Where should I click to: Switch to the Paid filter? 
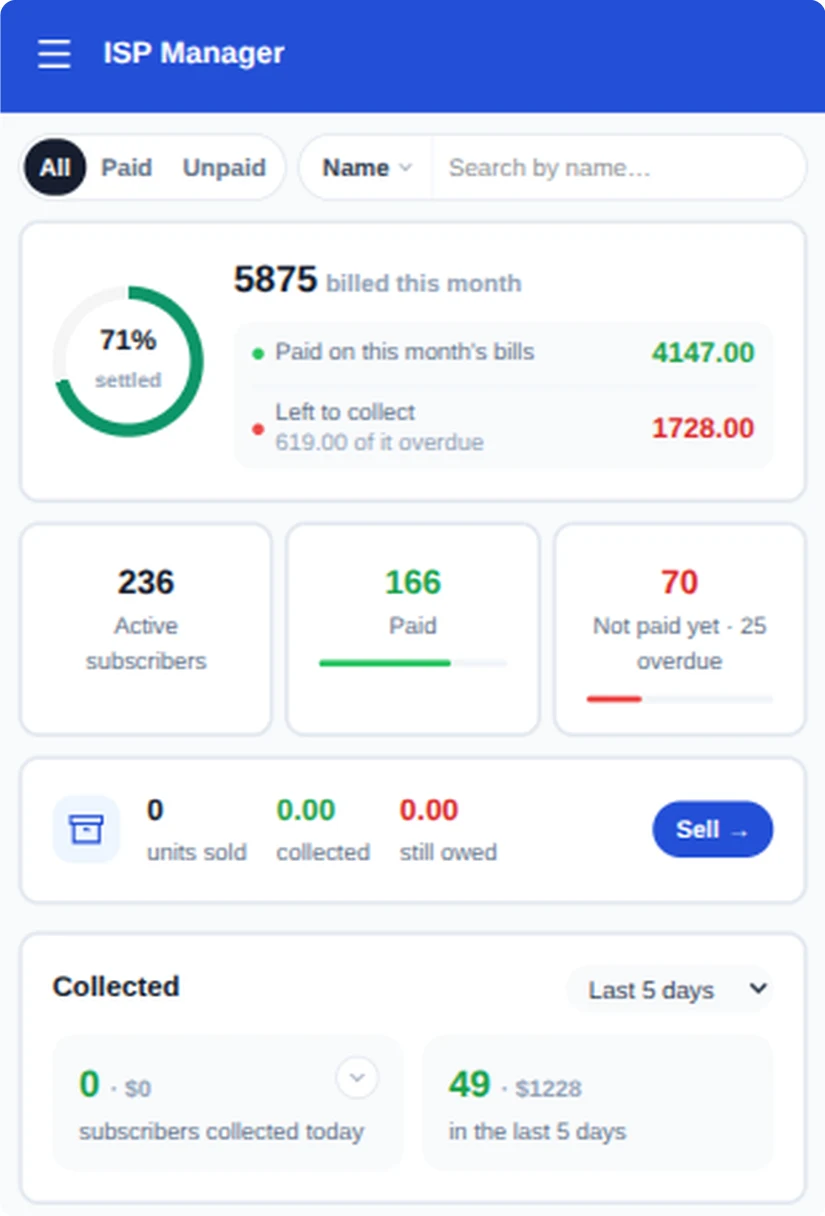click(x=127, y=167)
